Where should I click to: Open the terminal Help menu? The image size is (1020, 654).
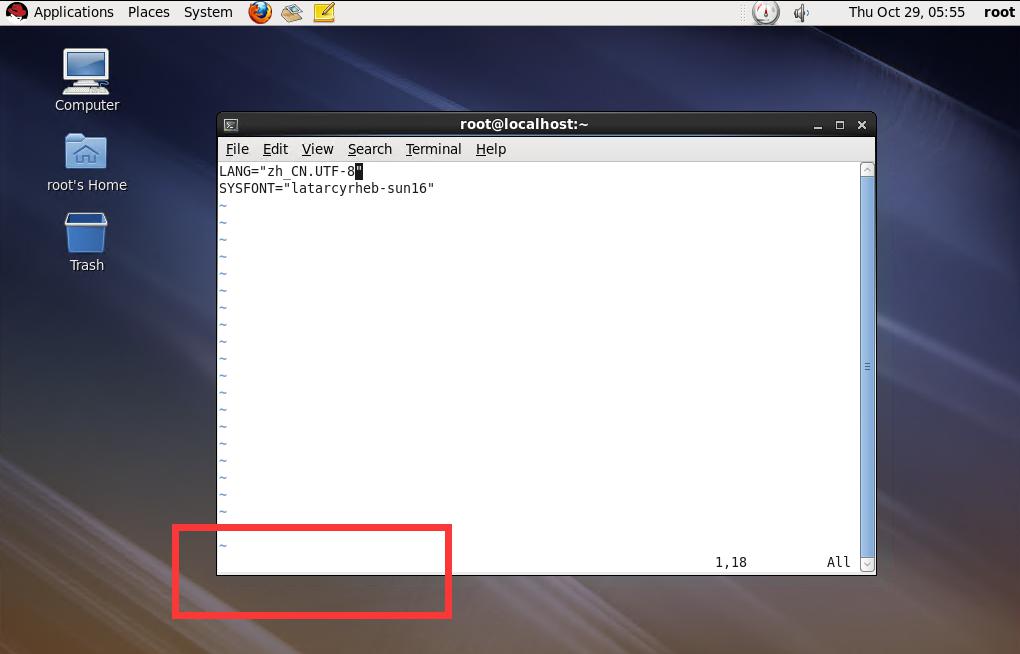[490, 149]
